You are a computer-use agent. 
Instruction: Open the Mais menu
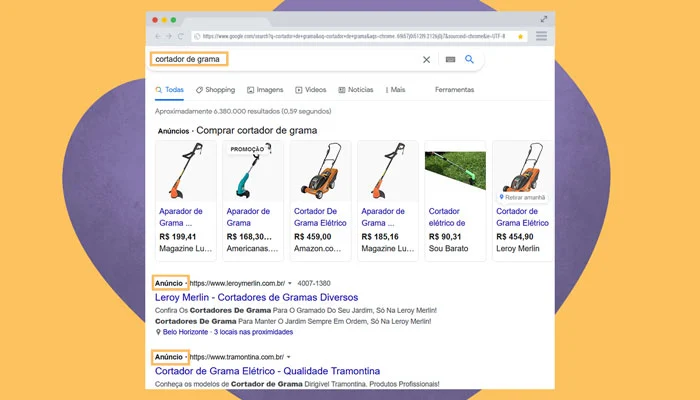point(396,90)
